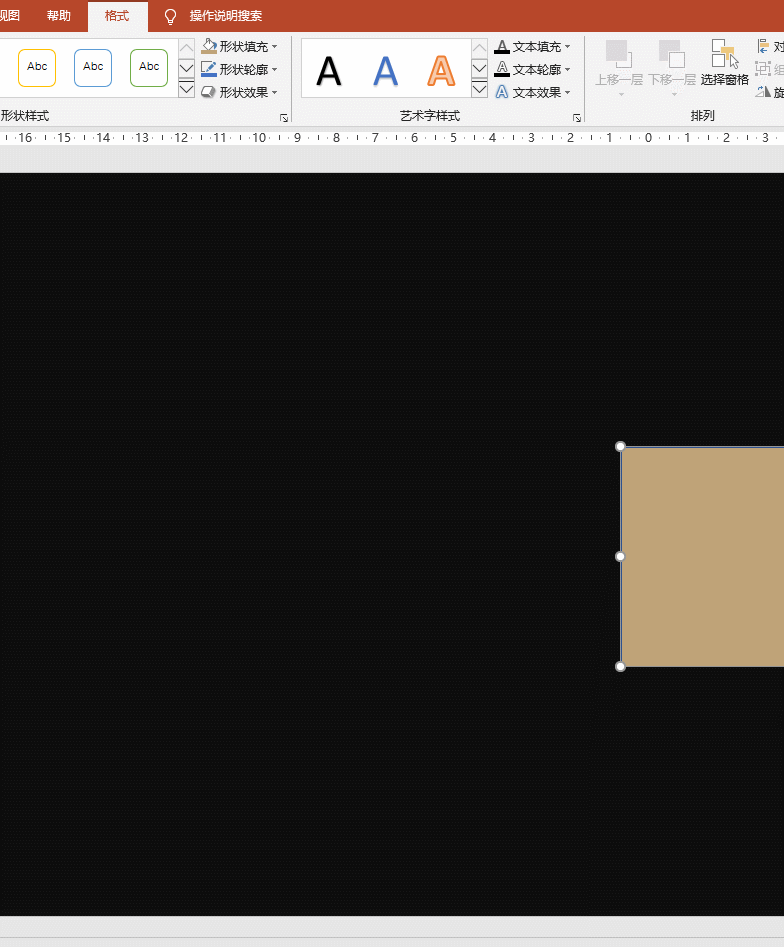This screenshot has width=784, height=947.
Task: Click the lightbulb icon beside 操作说明搜索
Action: (170, 16)
